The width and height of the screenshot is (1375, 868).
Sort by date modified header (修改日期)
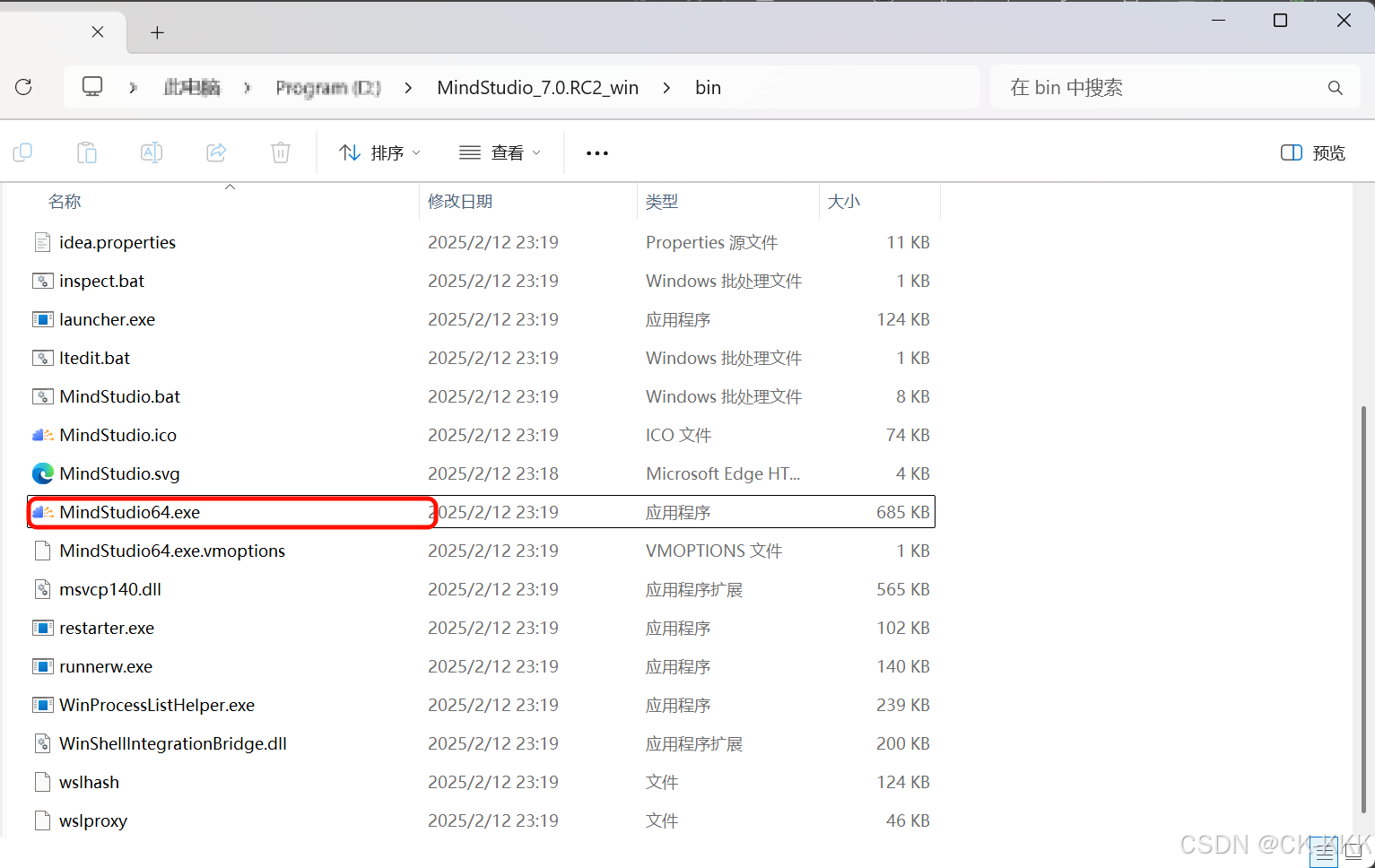(x=460, y=202)
